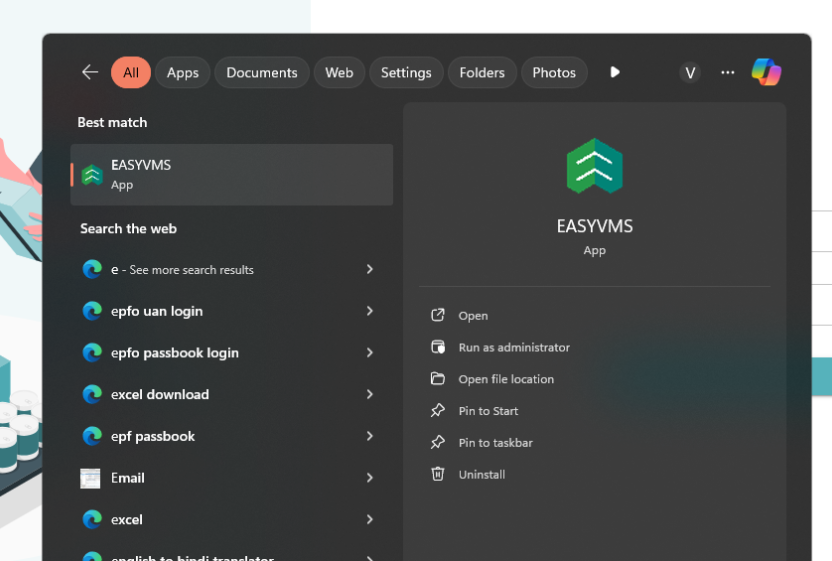Viewport: 832px width, 561px height.
Task: Select 'e - See more search results' text
Action: [x=182, y=270]
